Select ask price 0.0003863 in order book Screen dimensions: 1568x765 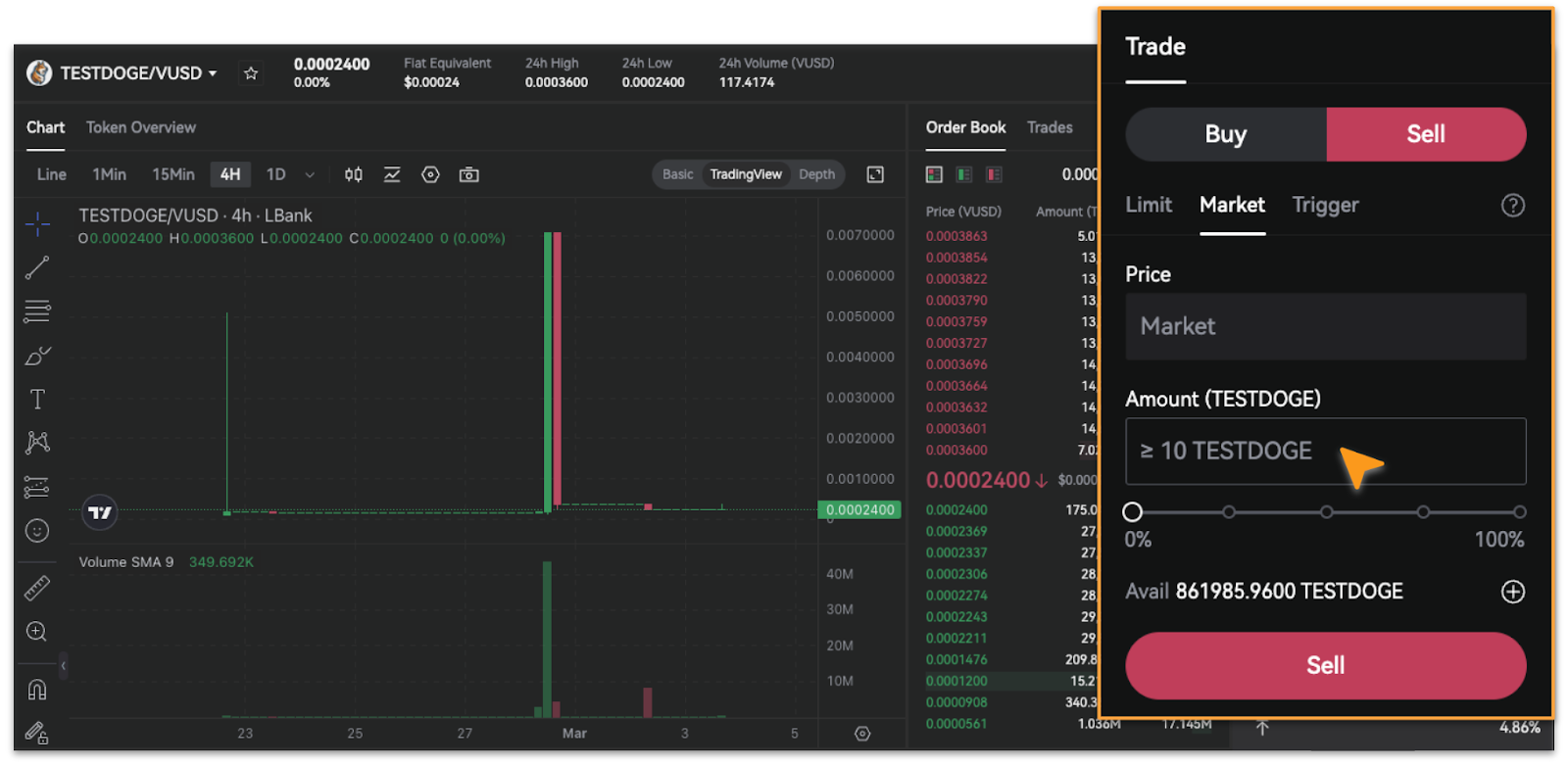click(x=956, y=236)
